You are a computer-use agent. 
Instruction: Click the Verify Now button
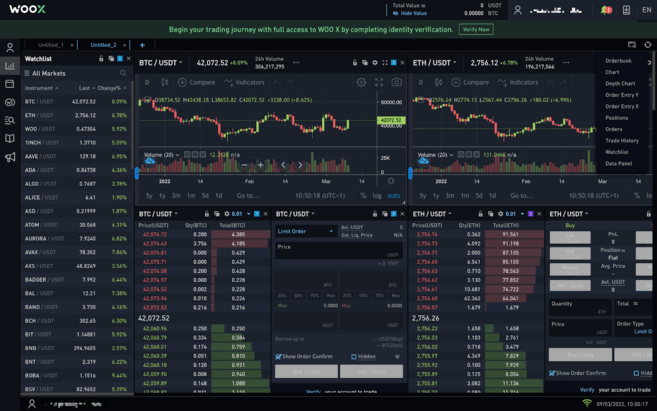pos(476,30)
